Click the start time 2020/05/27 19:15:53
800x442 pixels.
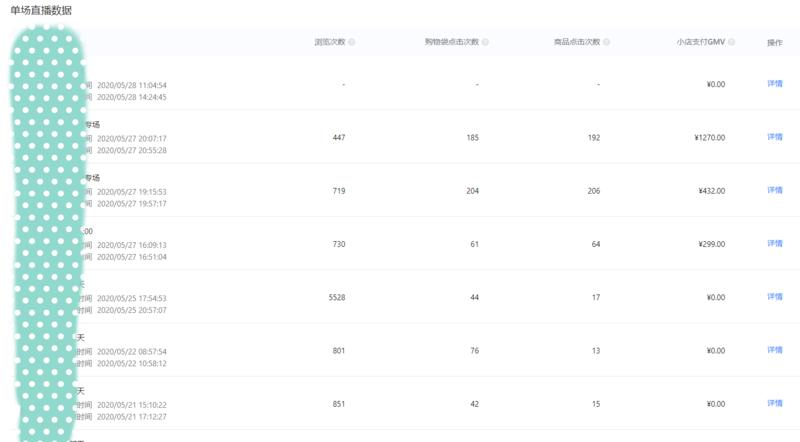click(x=131, y=191)
